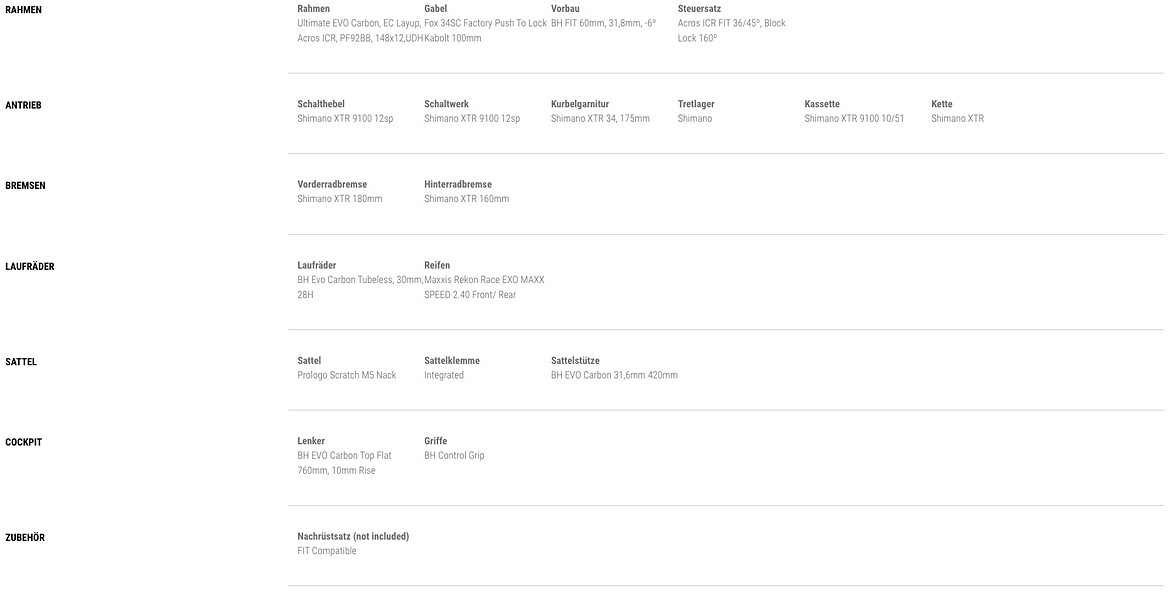Select the Schaltwerk Shimano XTR 9100 value
1170x593 pixels.
[x=472, y=119]
